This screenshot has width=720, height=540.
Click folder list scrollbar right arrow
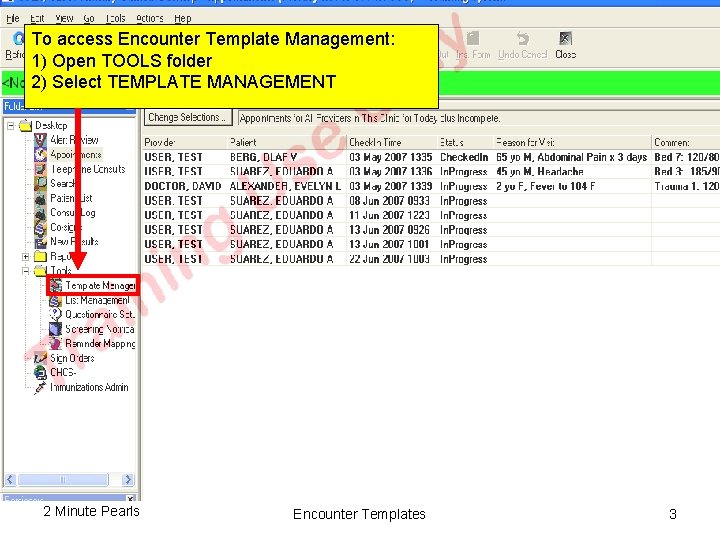pyautogui.click(x=128, y=480)
